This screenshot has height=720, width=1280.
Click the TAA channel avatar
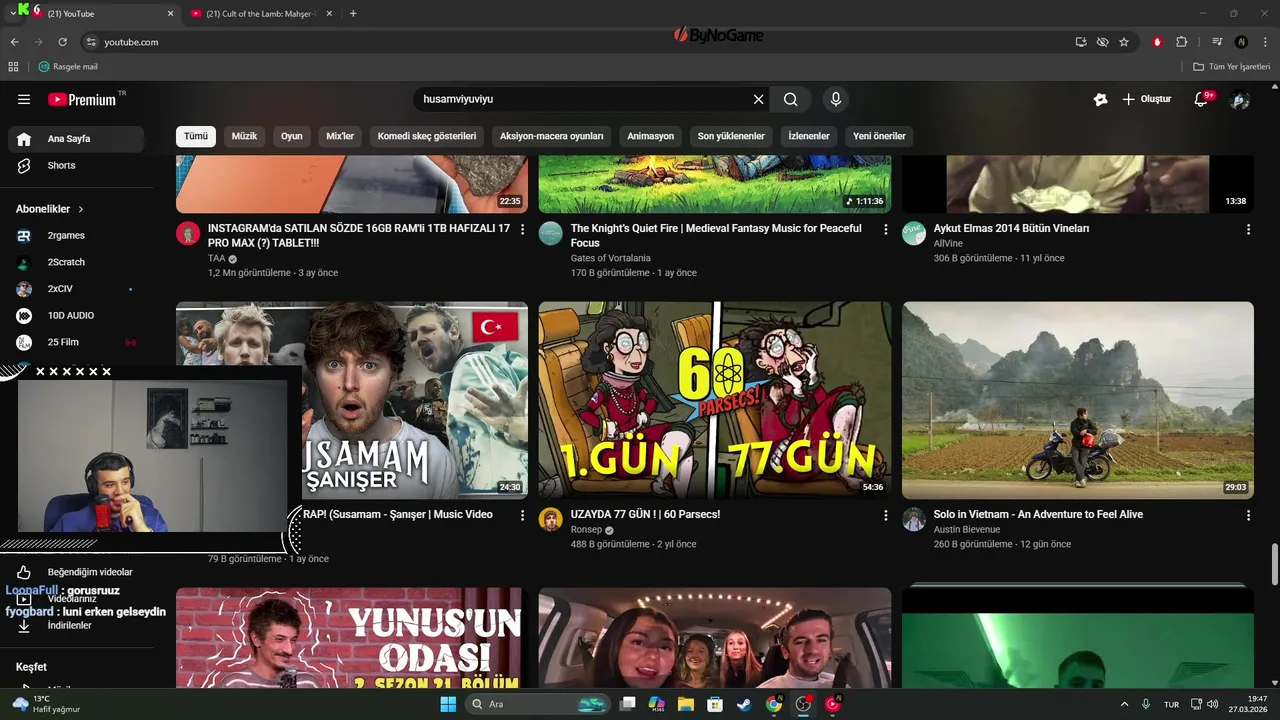(x=188, y=233)
